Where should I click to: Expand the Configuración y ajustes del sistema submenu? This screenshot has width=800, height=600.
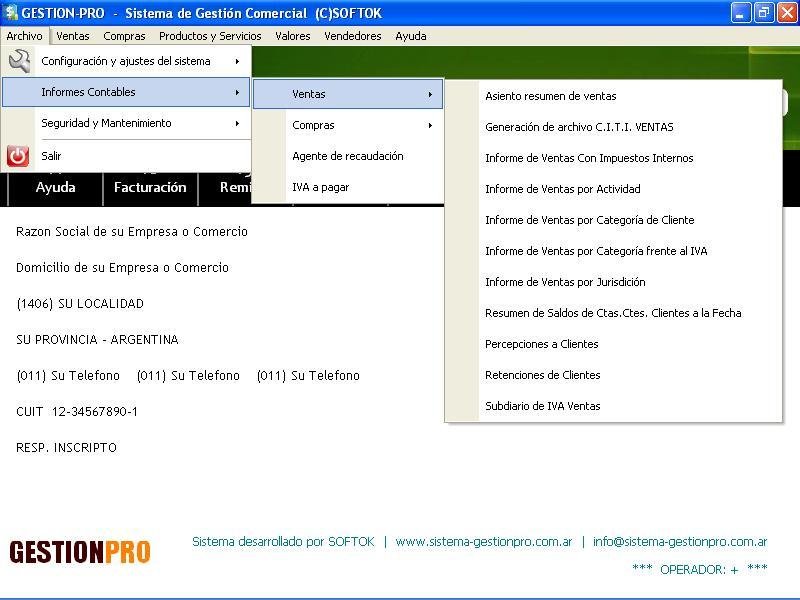click(125, 61)
